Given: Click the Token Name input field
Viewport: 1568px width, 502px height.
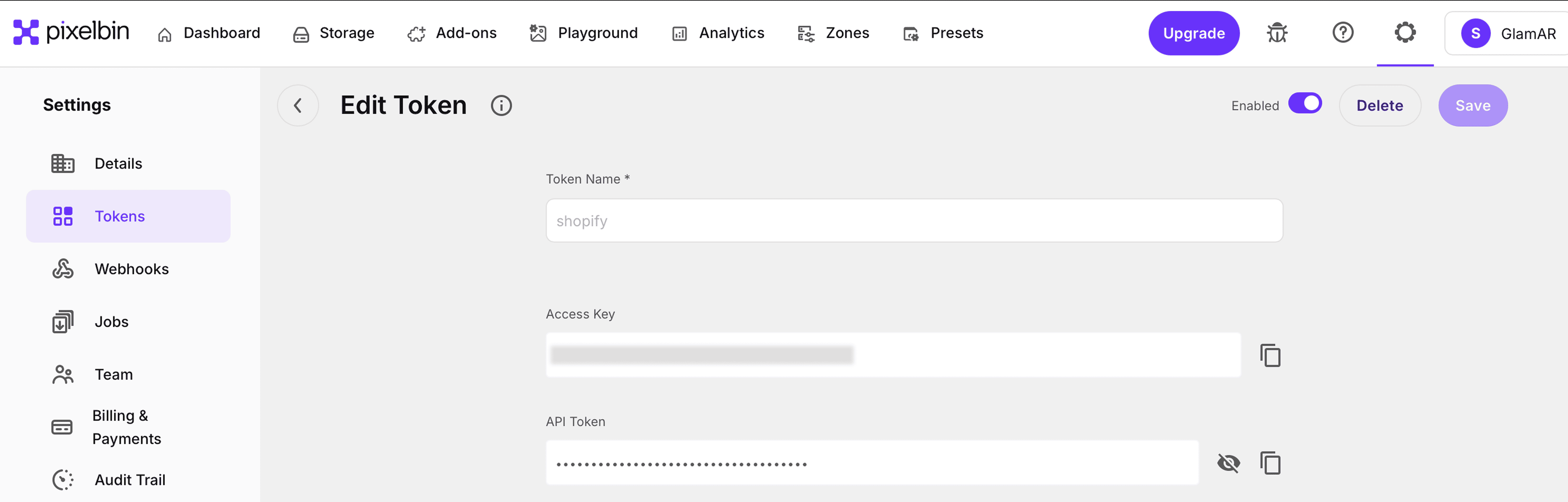Looking at the screenshot, I should coord(914,220).
